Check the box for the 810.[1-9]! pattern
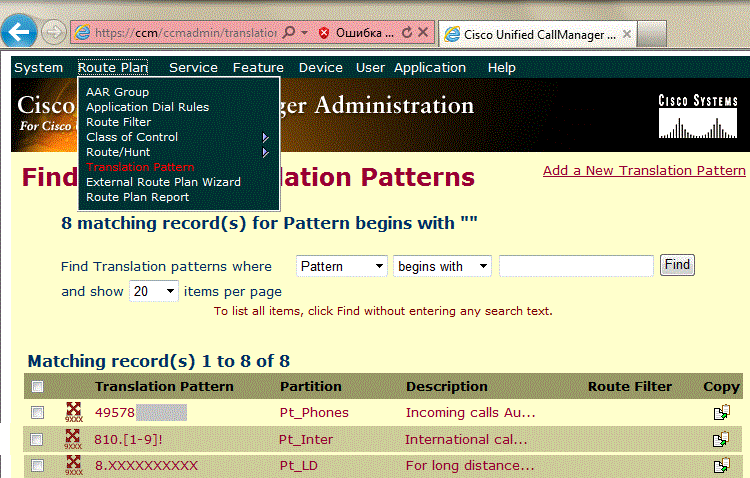This screenshot has height=478, width=750. 38,439
